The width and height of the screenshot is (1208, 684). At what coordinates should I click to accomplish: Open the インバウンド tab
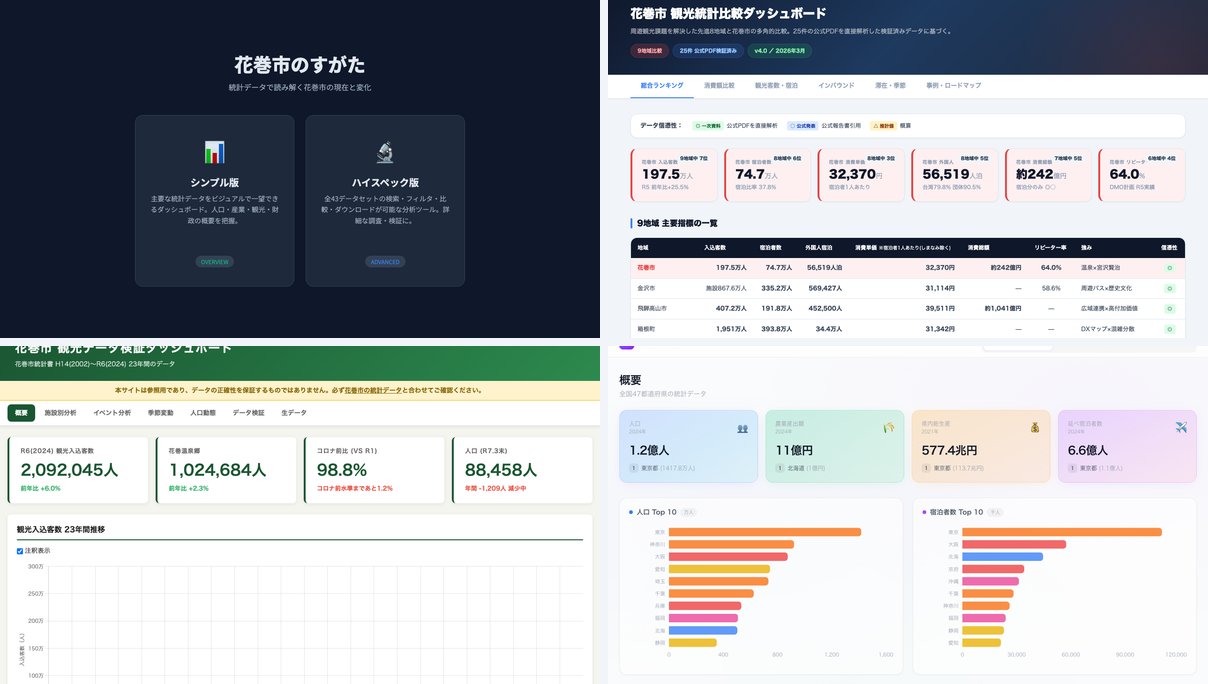[836, 86]
